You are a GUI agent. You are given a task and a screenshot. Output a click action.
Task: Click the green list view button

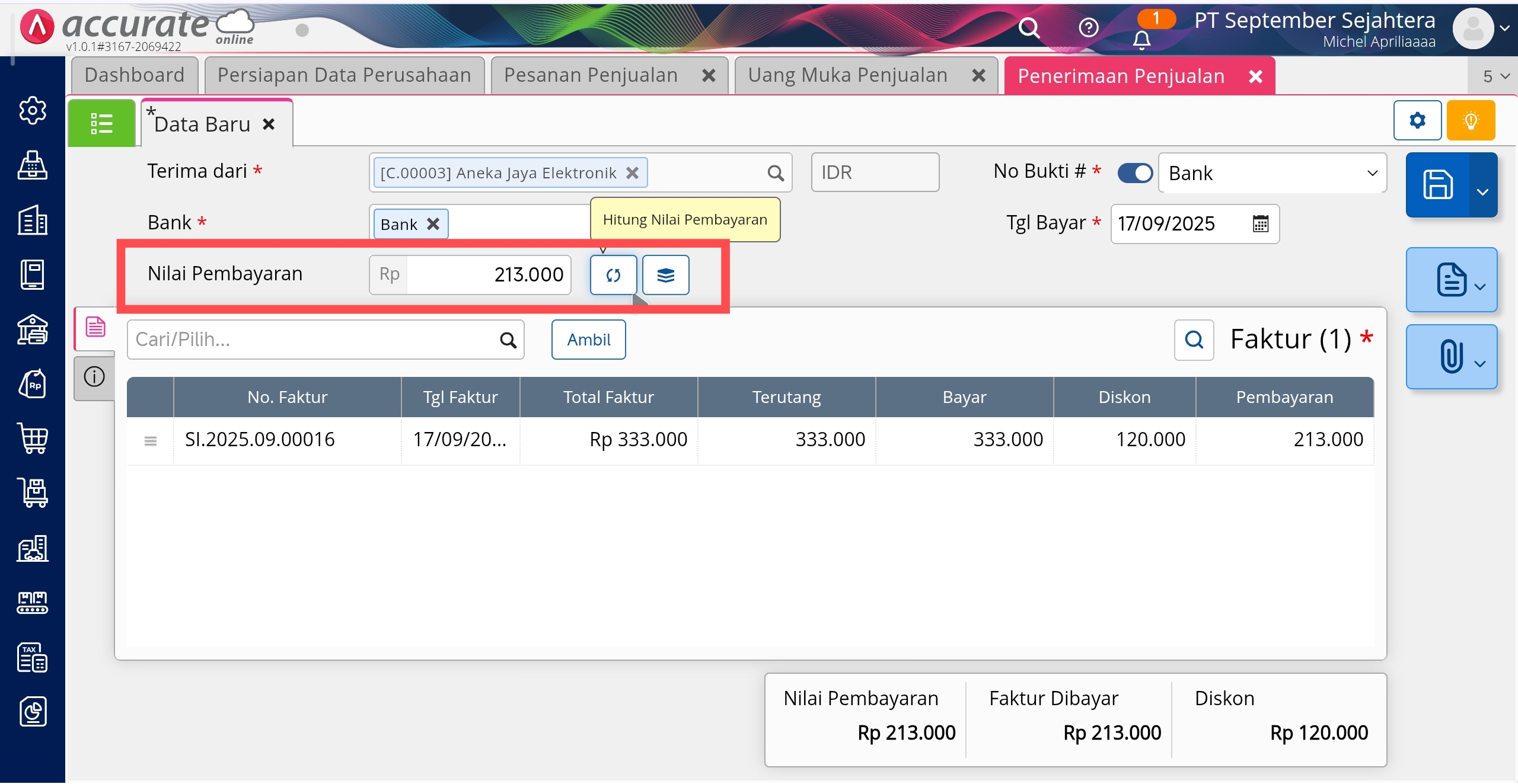(x=101, y=123)
